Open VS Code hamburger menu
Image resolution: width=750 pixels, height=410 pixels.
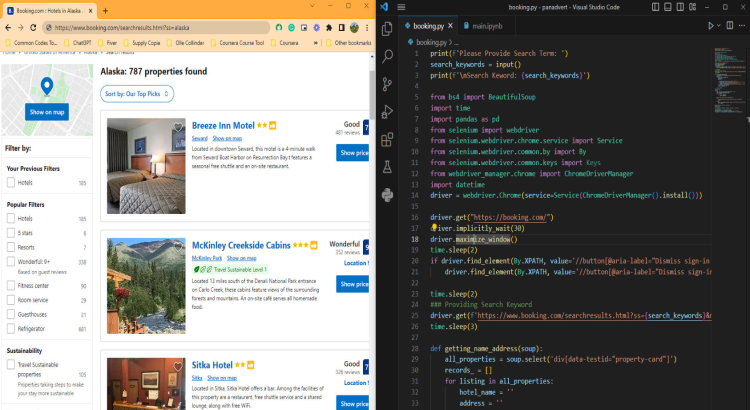click(401, 7)
